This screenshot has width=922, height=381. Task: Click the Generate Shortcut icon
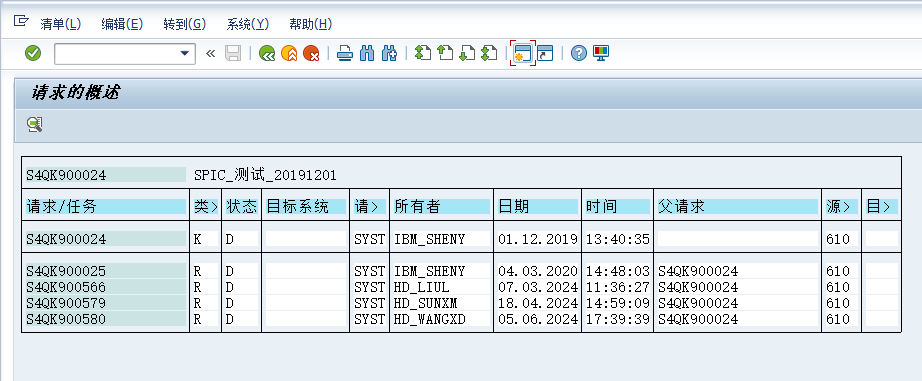click(545, 54)
